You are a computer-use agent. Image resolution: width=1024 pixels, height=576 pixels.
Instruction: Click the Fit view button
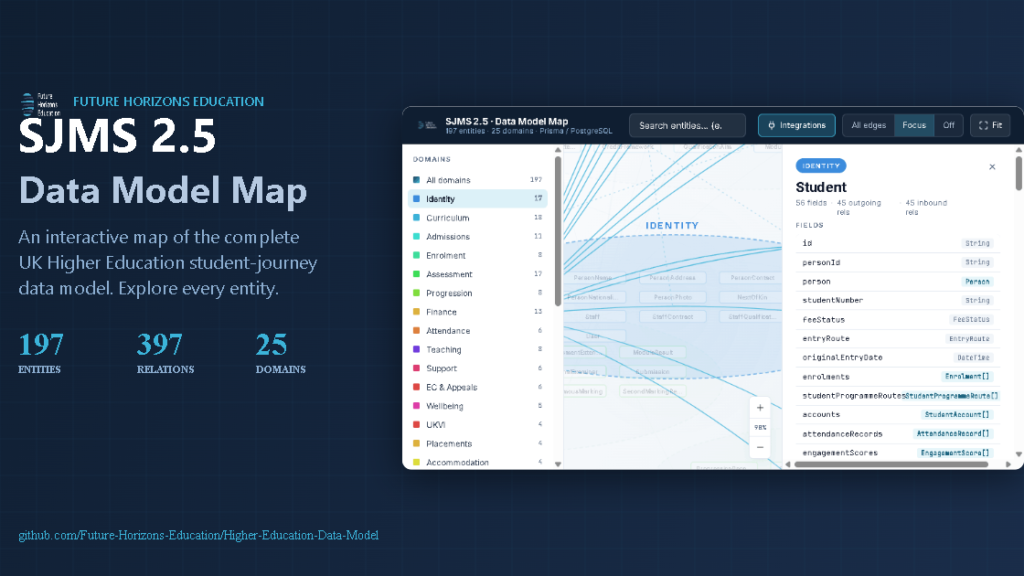[990, 125]
